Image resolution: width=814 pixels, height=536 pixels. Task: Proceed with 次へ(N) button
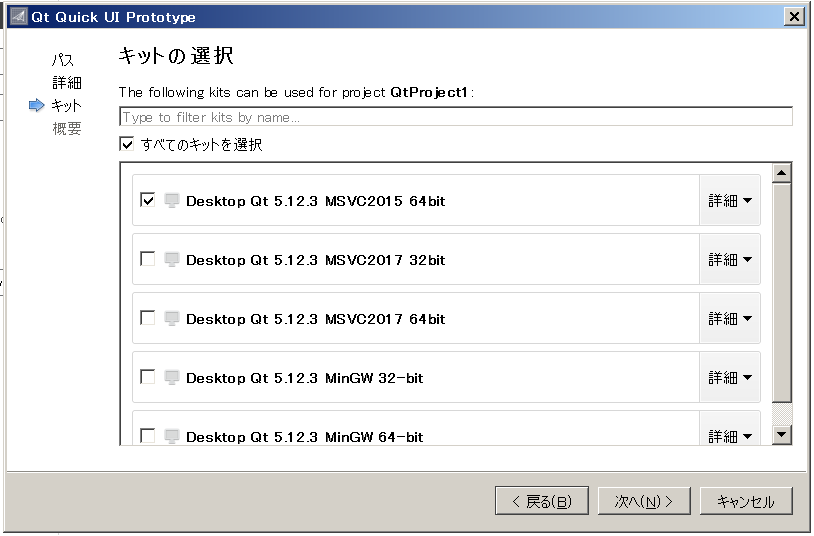pos(644,501)
